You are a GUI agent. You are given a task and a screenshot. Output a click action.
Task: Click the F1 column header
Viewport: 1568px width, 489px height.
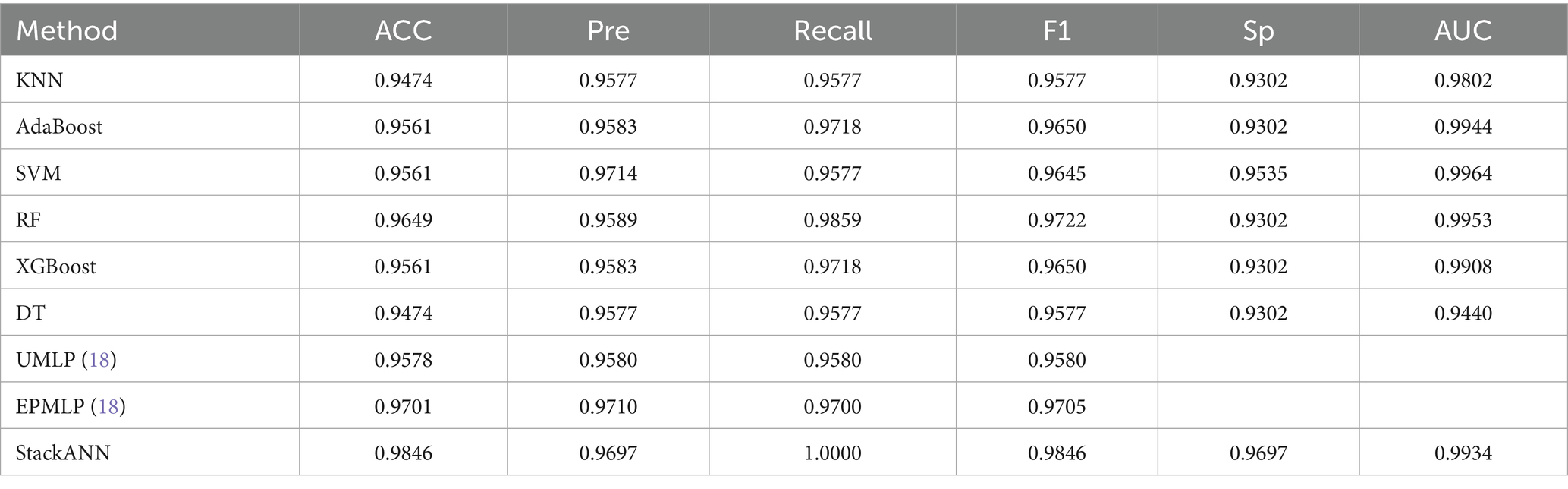1056,30
